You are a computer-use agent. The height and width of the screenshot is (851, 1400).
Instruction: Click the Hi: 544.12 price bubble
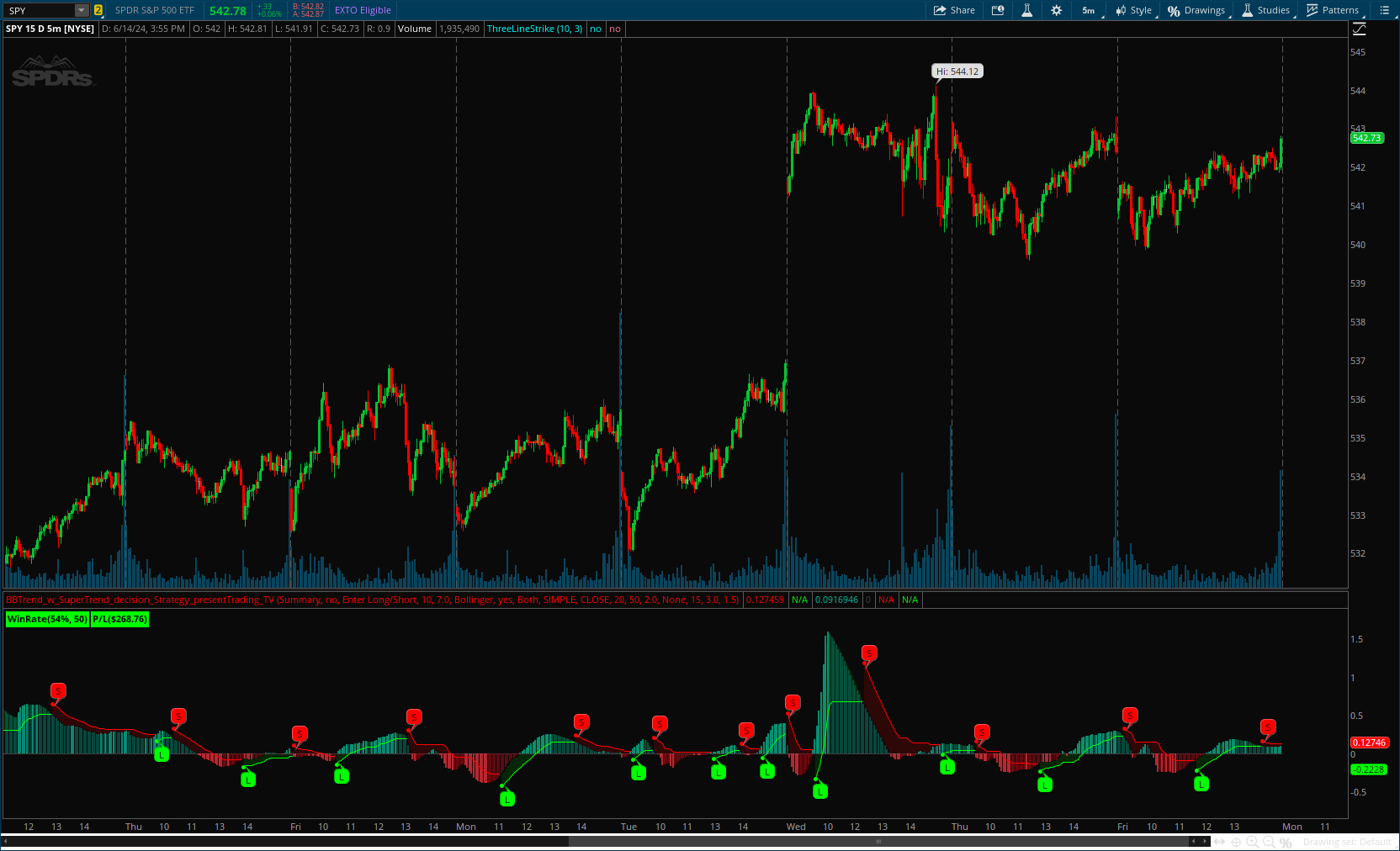pyautogui.click(x=957, y=71)
